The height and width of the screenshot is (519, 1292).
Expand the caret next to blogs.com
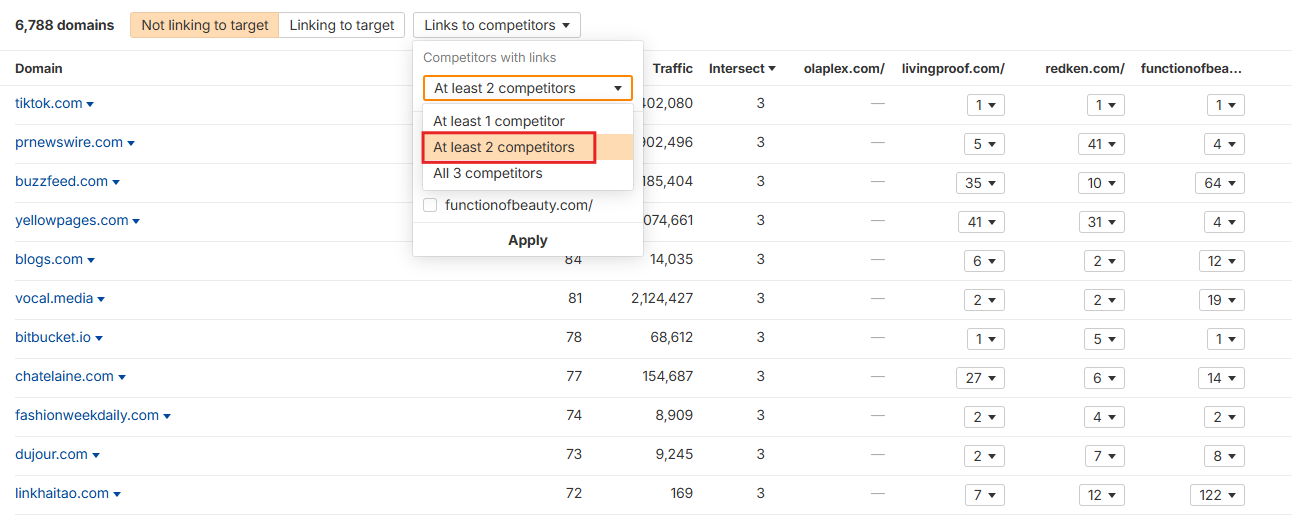click(x=91, y=260)
